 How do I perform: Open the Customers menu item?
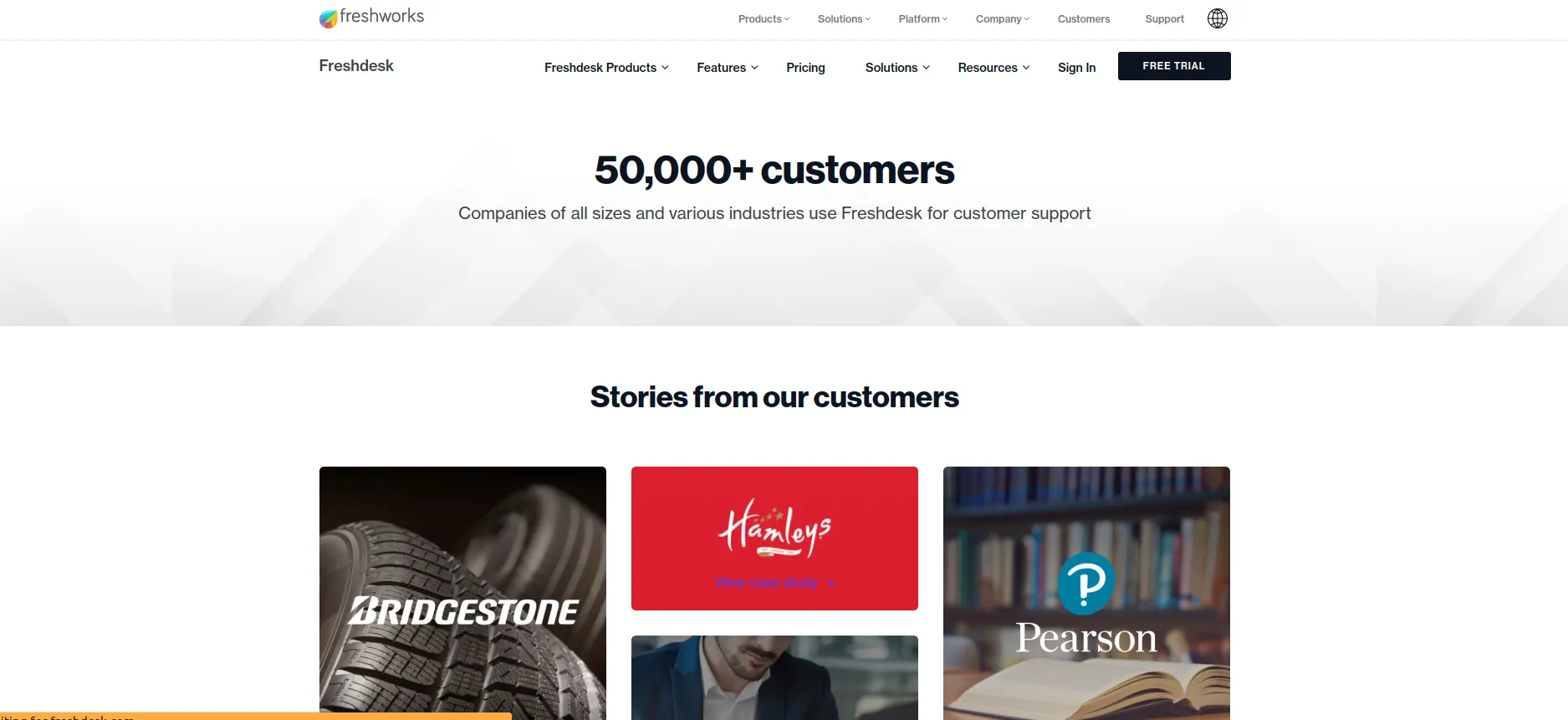1083,19
